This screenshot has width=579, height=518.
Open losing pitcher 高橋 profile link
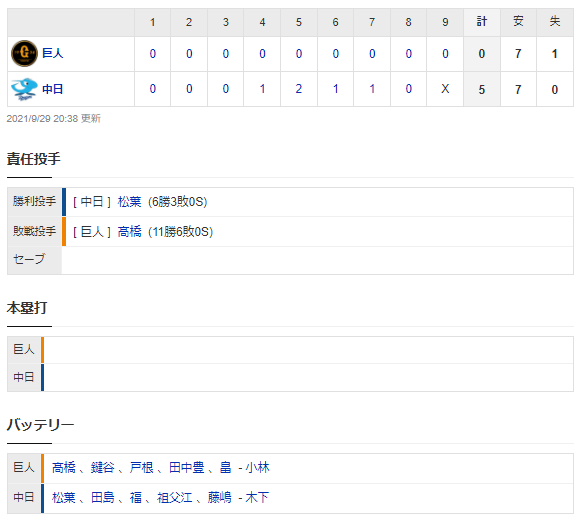129,232
